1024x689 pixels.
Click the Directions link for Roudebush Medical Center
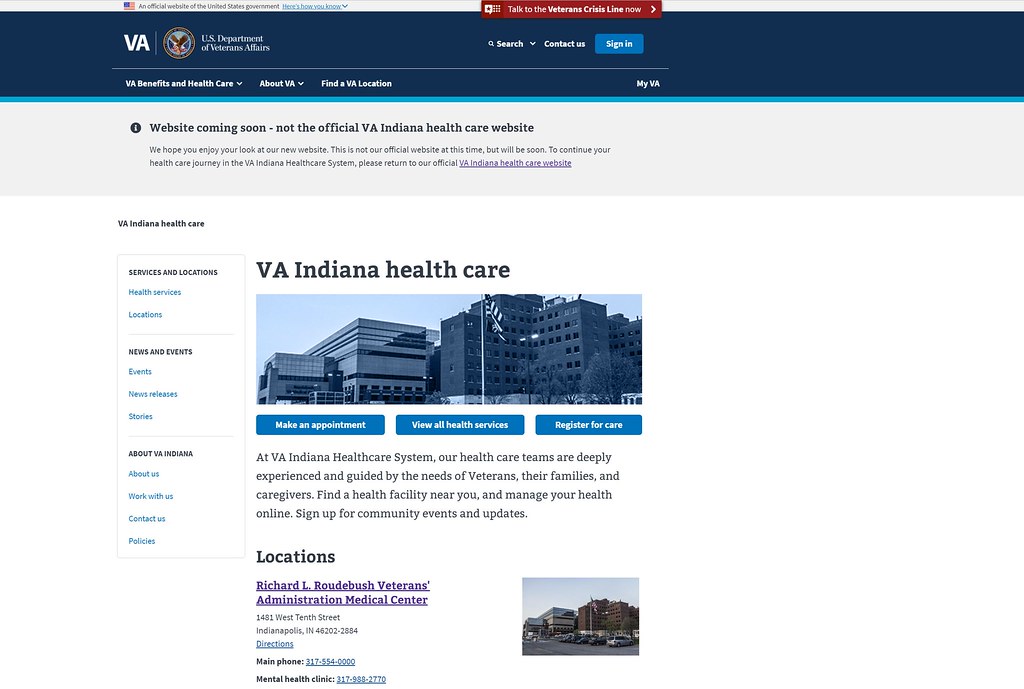[x=274, y=643]
